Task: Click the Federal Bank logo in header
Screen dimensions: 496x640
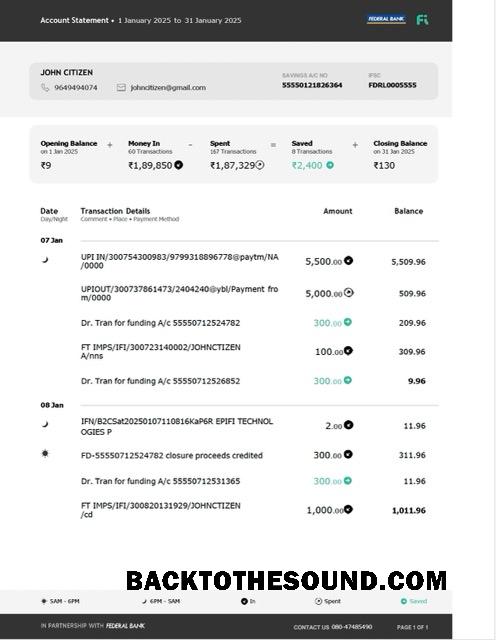Action: [386, 19]
